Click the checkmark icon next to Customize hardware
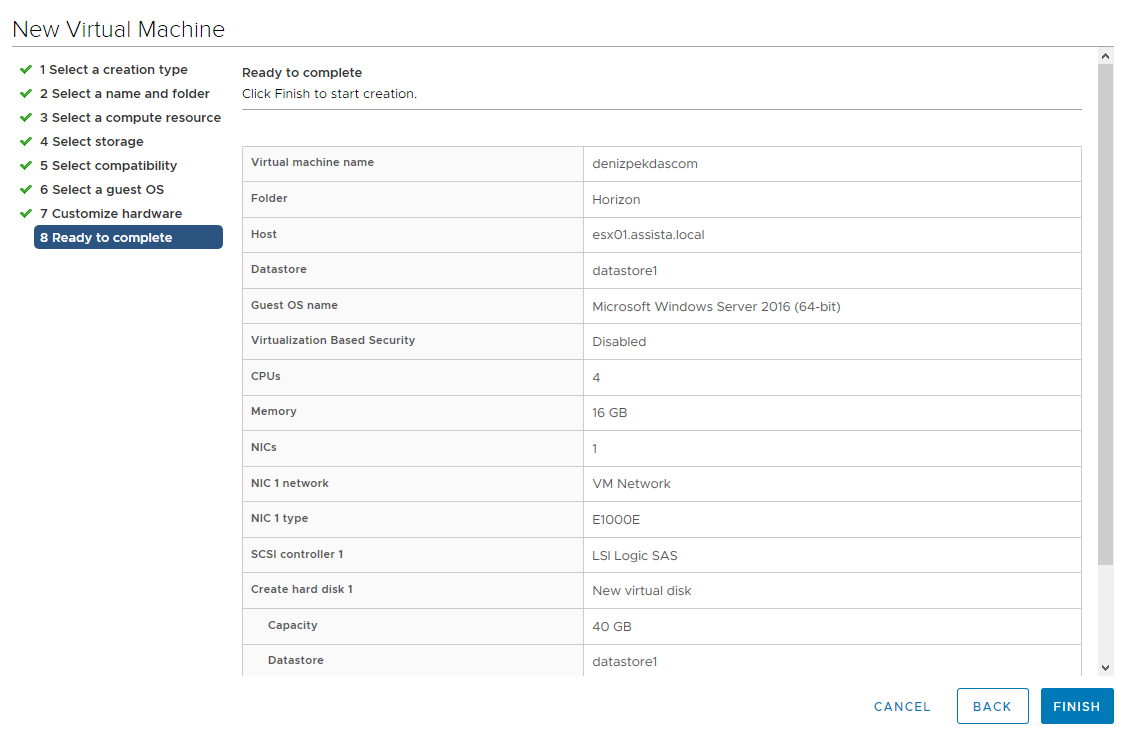The image size is (1129, 739). pyautogui.click(x=26, y=213)
